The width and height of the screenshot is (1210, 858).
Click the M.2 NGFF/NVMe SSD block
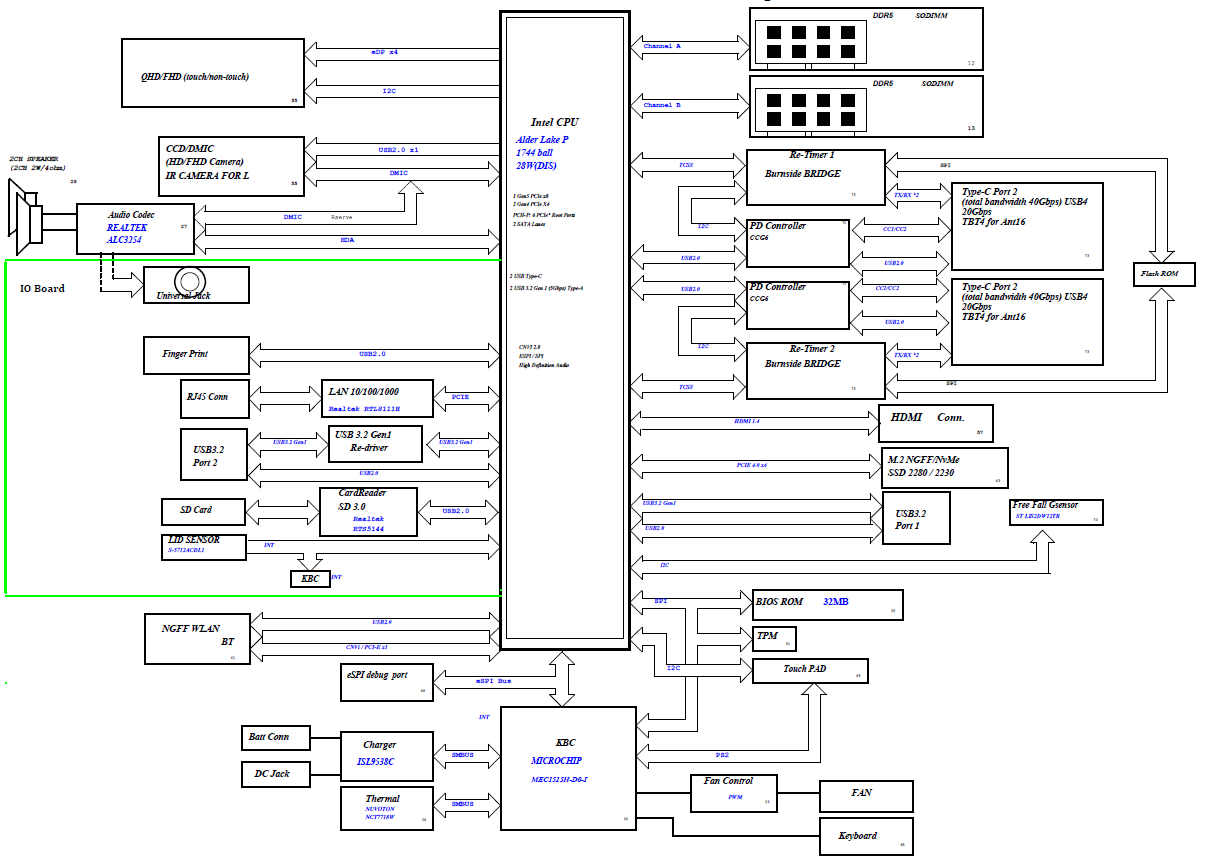[x=944, y=467]
